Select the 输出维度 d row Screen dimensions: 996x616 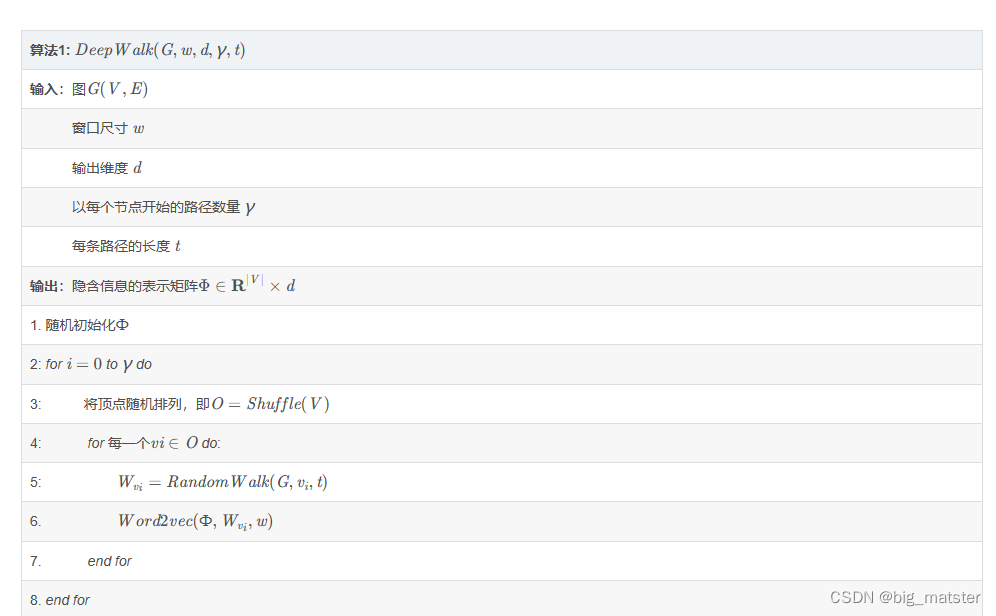pos(107,168)
